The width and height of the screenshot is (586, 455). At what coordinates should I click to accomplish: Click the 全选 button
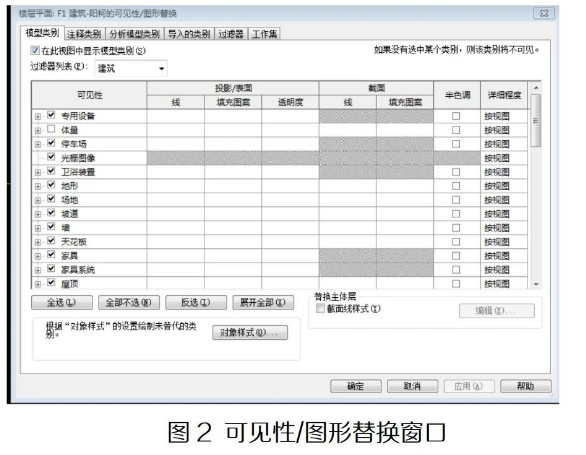[x=62, y=302]
